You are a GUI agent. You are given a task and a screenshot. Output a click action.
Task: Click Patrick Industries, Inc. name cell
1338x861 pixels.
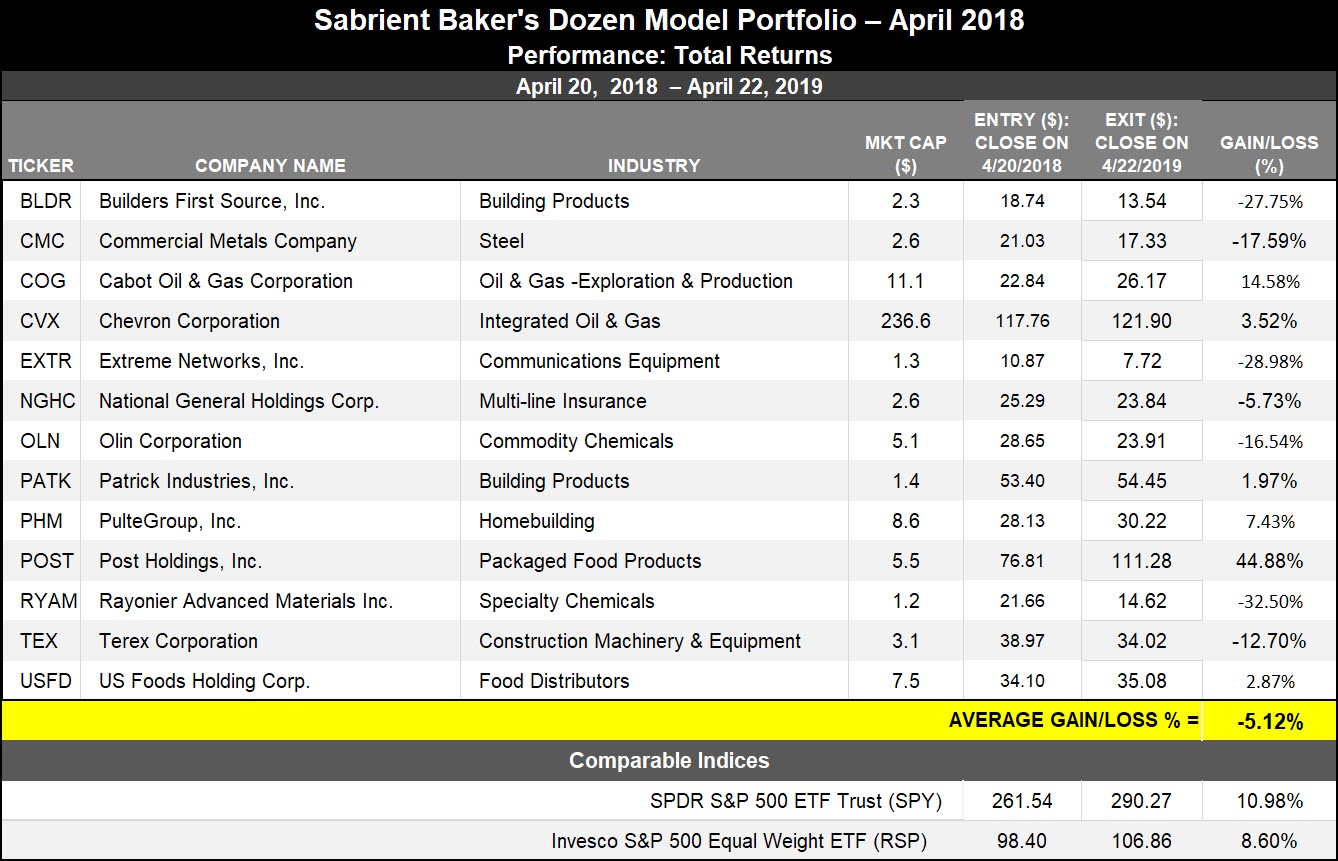(196, 481)
